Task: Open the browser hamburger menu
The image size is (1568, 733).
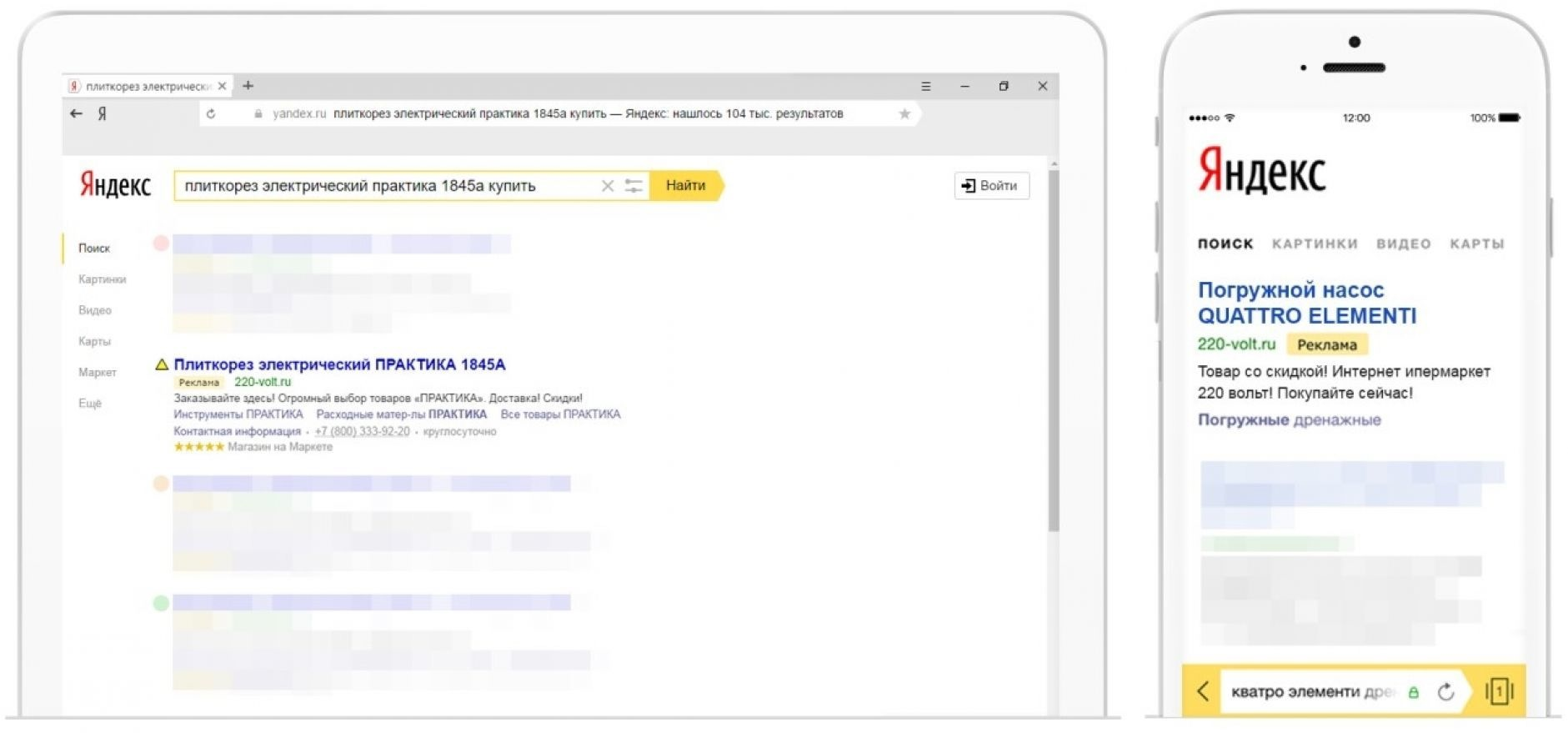Action: [x=925, y=86]
